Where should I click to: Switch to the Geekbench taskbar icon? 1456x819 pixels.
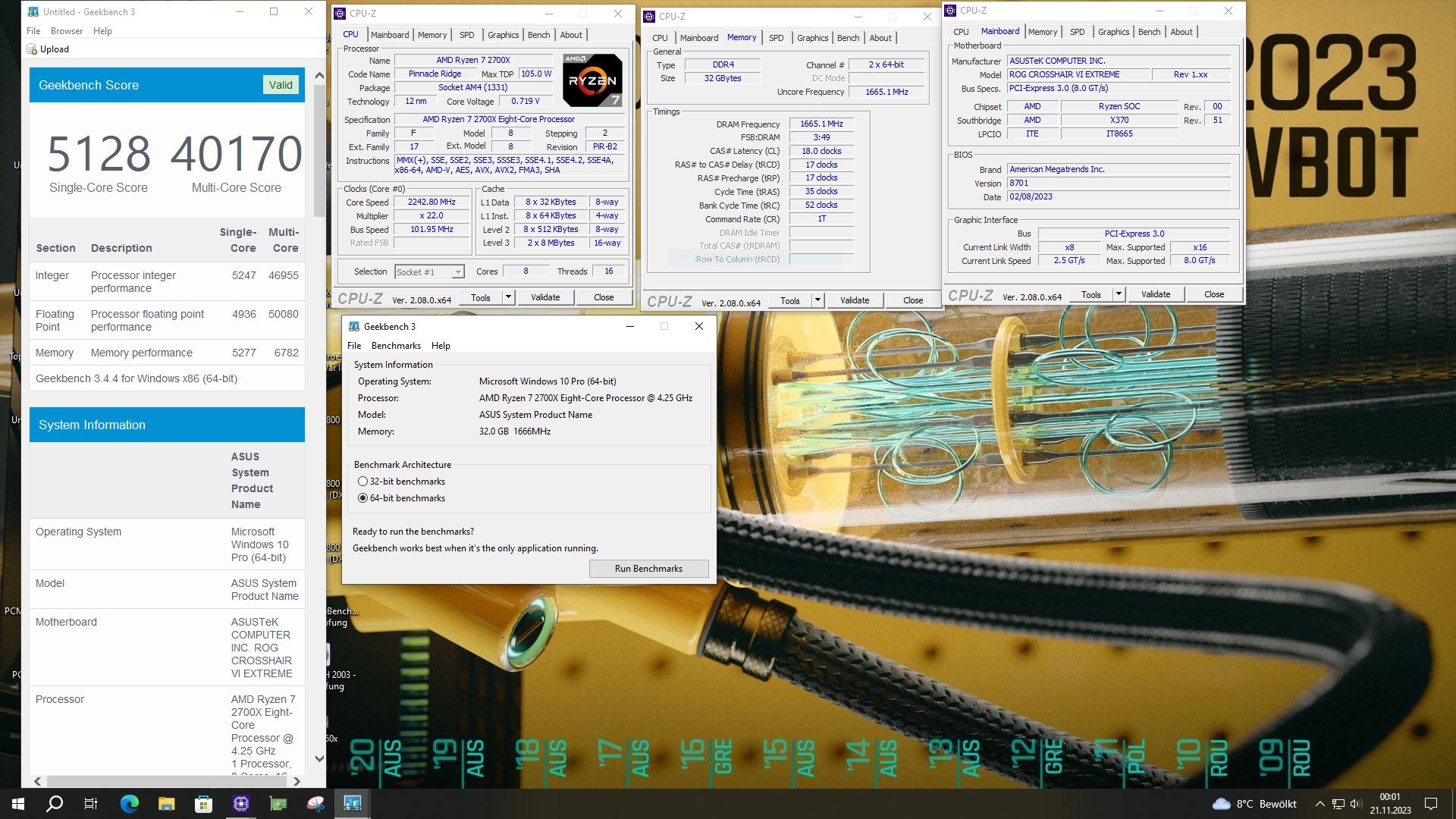353,804
